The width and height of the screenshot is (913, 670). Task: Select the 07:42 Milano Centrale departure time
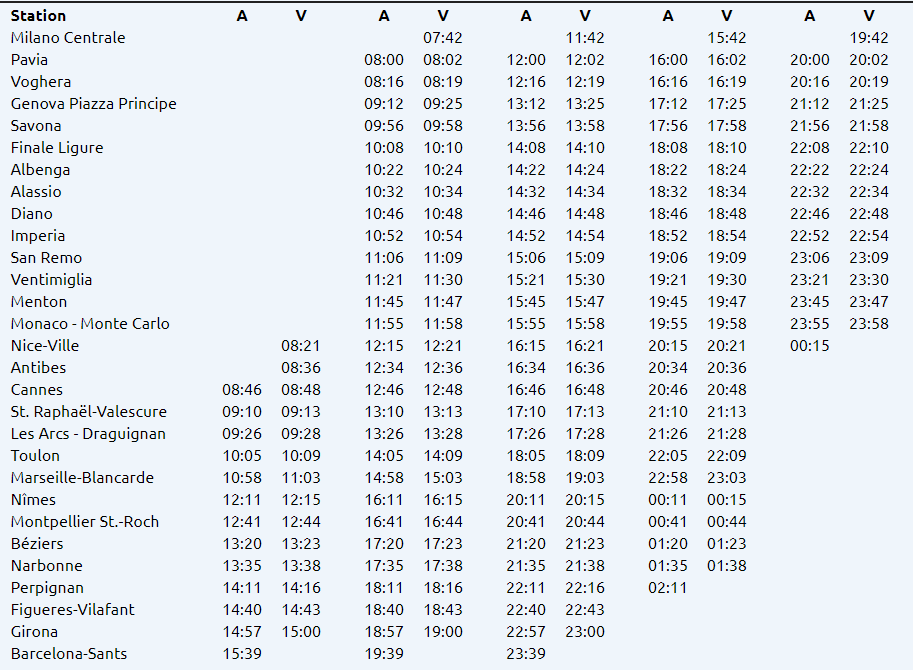coord(443,38)
